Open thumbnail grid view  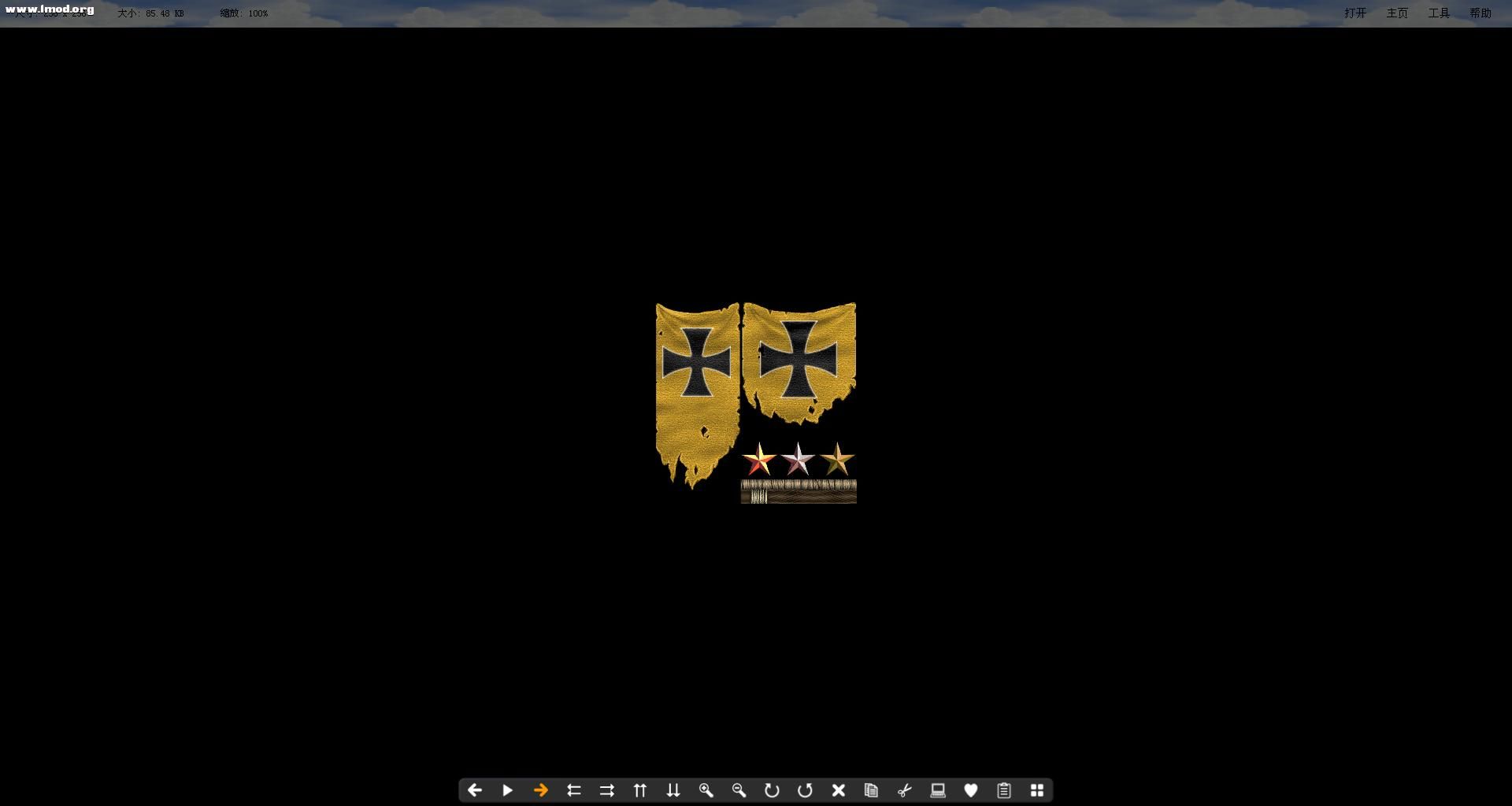coord(1036,790)
